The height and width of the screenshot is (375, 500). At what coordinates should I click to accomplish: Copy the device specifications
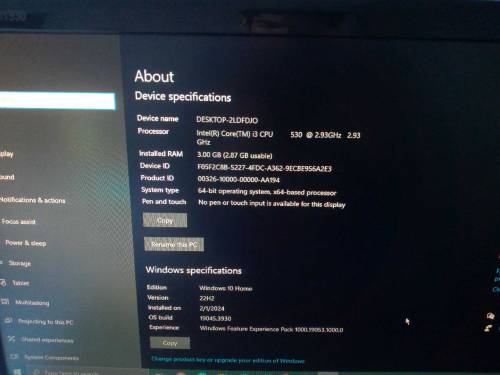point(165,220)
